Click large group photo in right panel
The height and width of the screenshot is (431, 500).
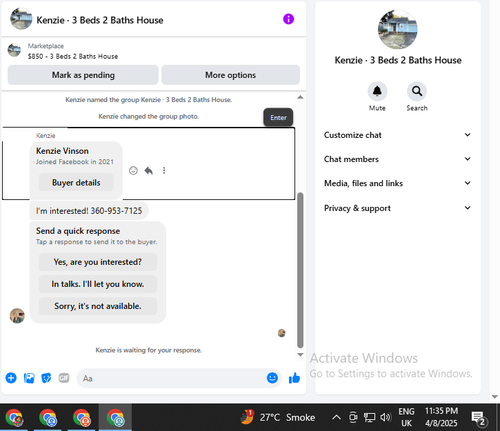[397, 29]
